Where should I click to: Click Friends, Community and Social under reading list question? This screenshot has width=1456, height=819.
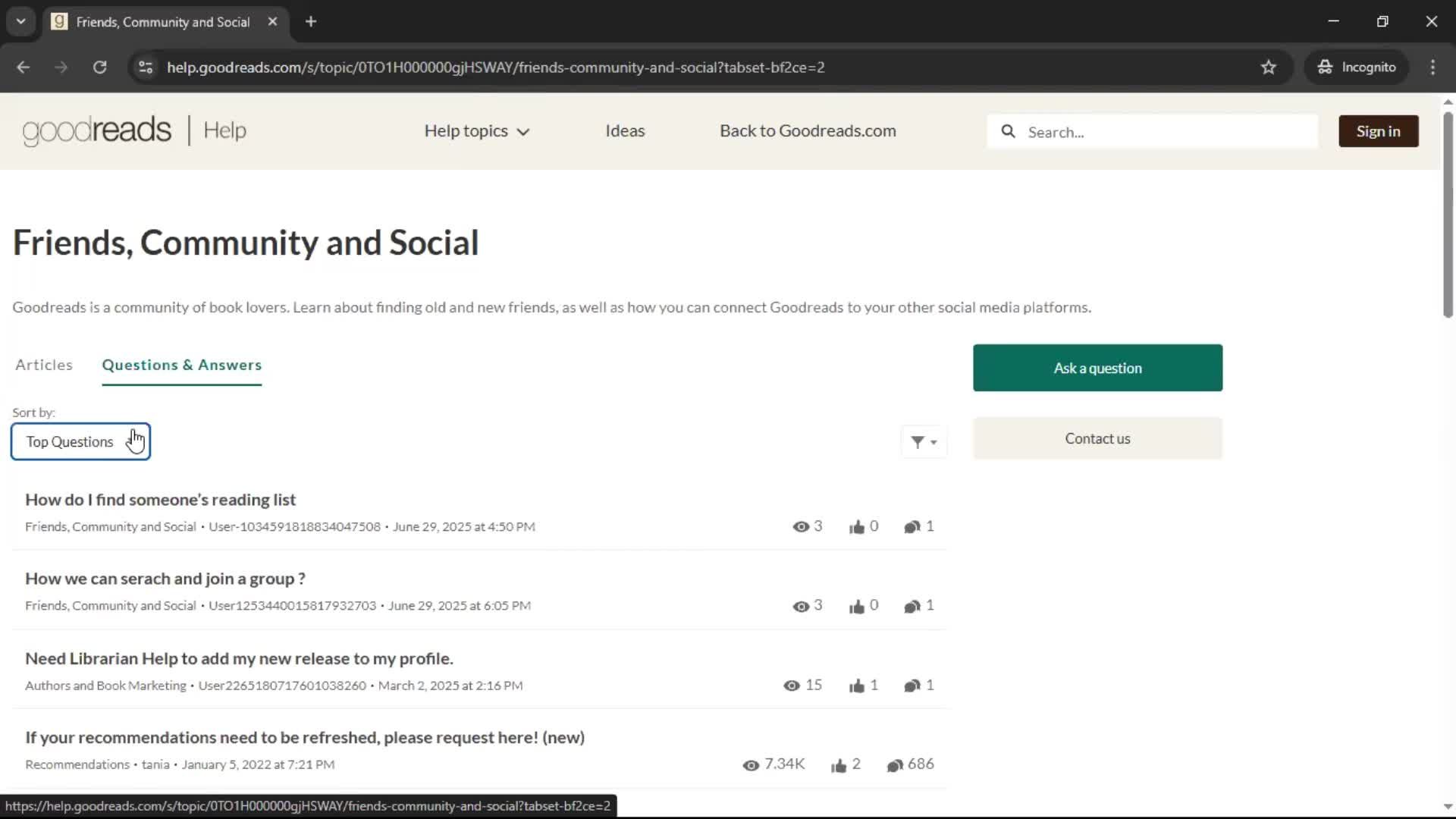(x=111, y=527)
